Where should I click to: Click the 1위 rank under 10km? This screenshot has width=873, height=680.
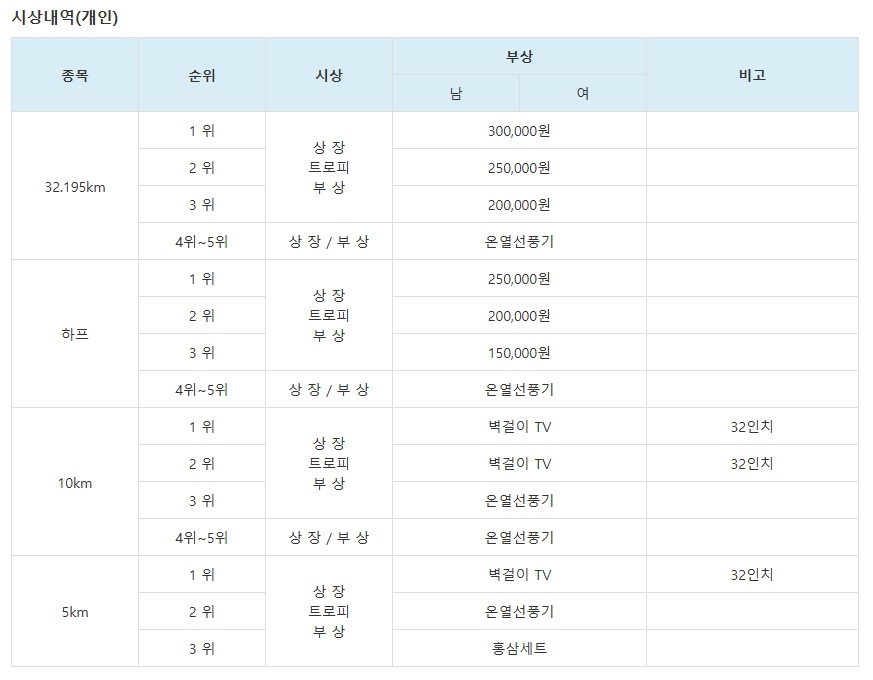tap(202, 427)
